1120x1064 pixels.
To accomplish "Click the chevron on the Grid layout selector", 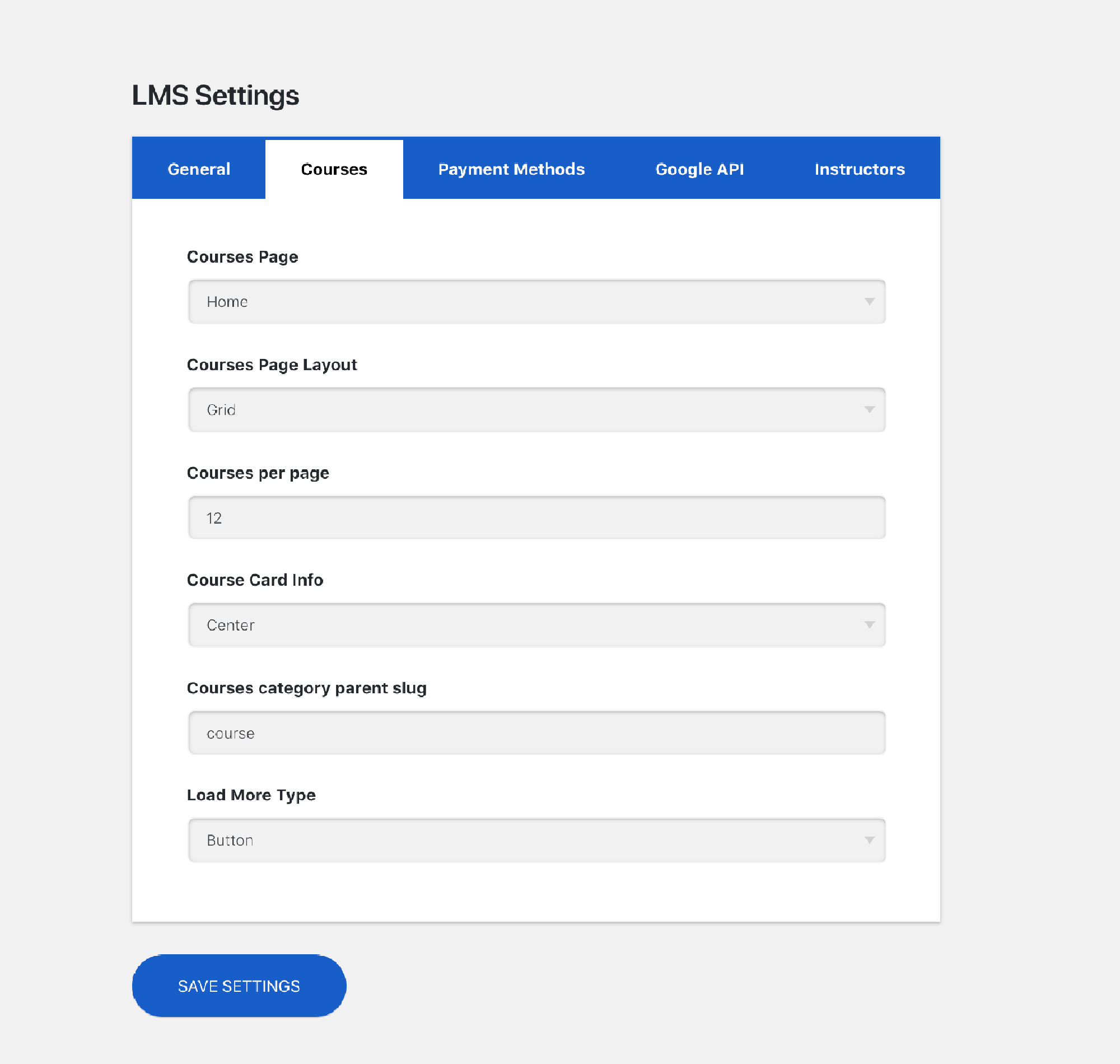I will coord(871,409).
